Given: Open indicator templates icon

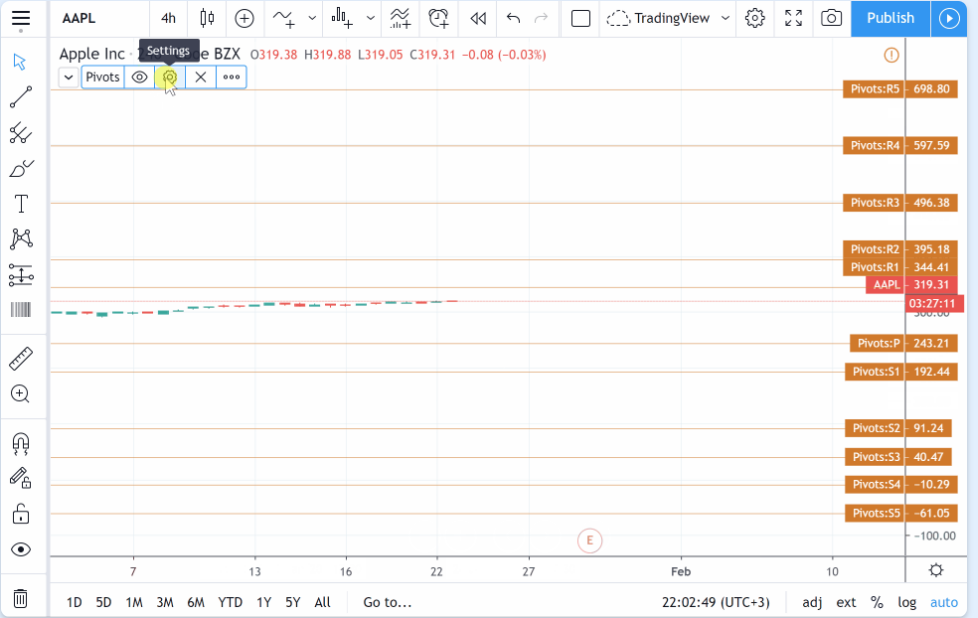Looking at the screenshot, I should (400, 18).
